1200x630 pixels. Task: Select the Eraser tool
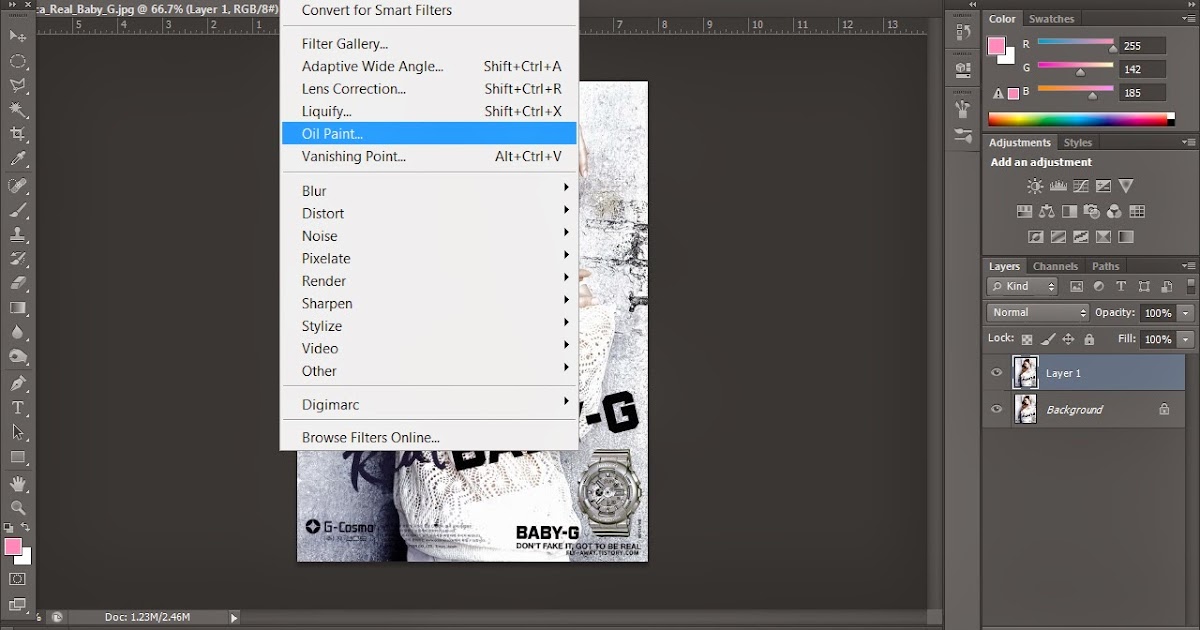pyautogui.click(x=18, y=284)
